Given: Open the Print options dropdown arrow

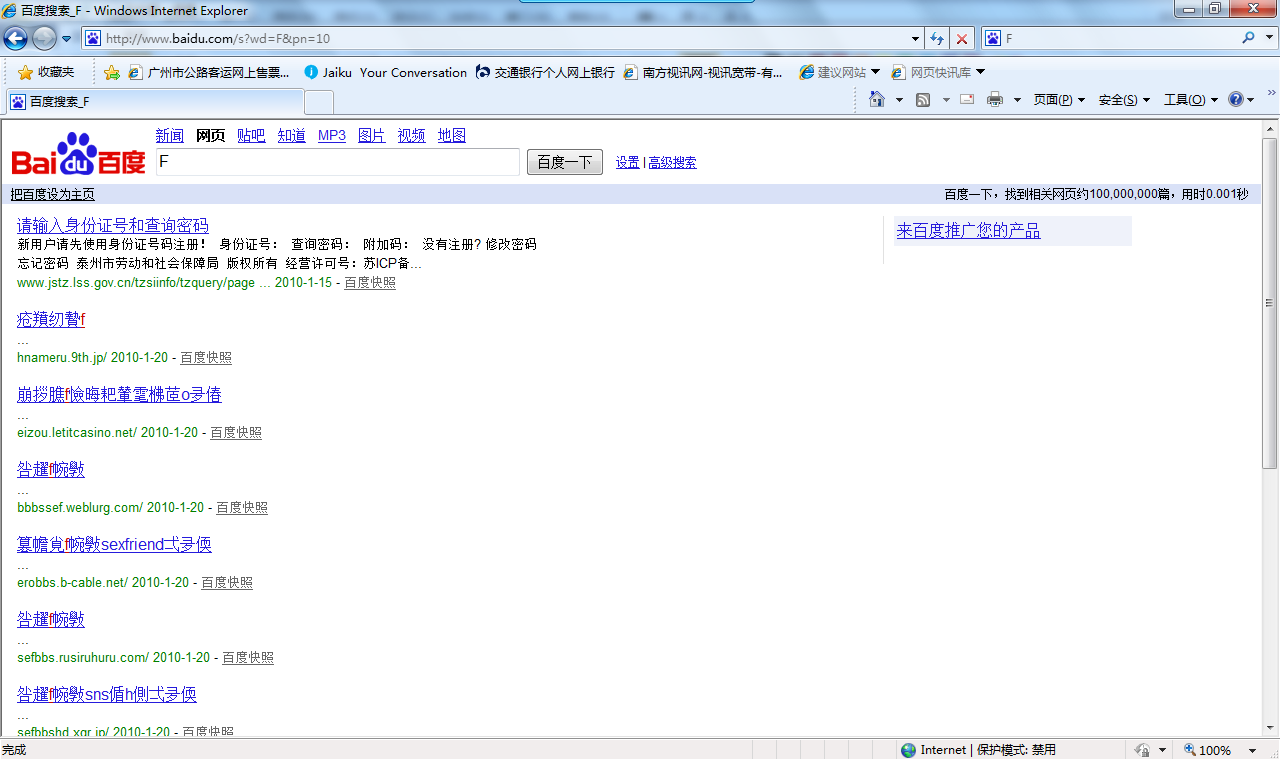Looking at the screenshot, I should (x=1017, y=100).
